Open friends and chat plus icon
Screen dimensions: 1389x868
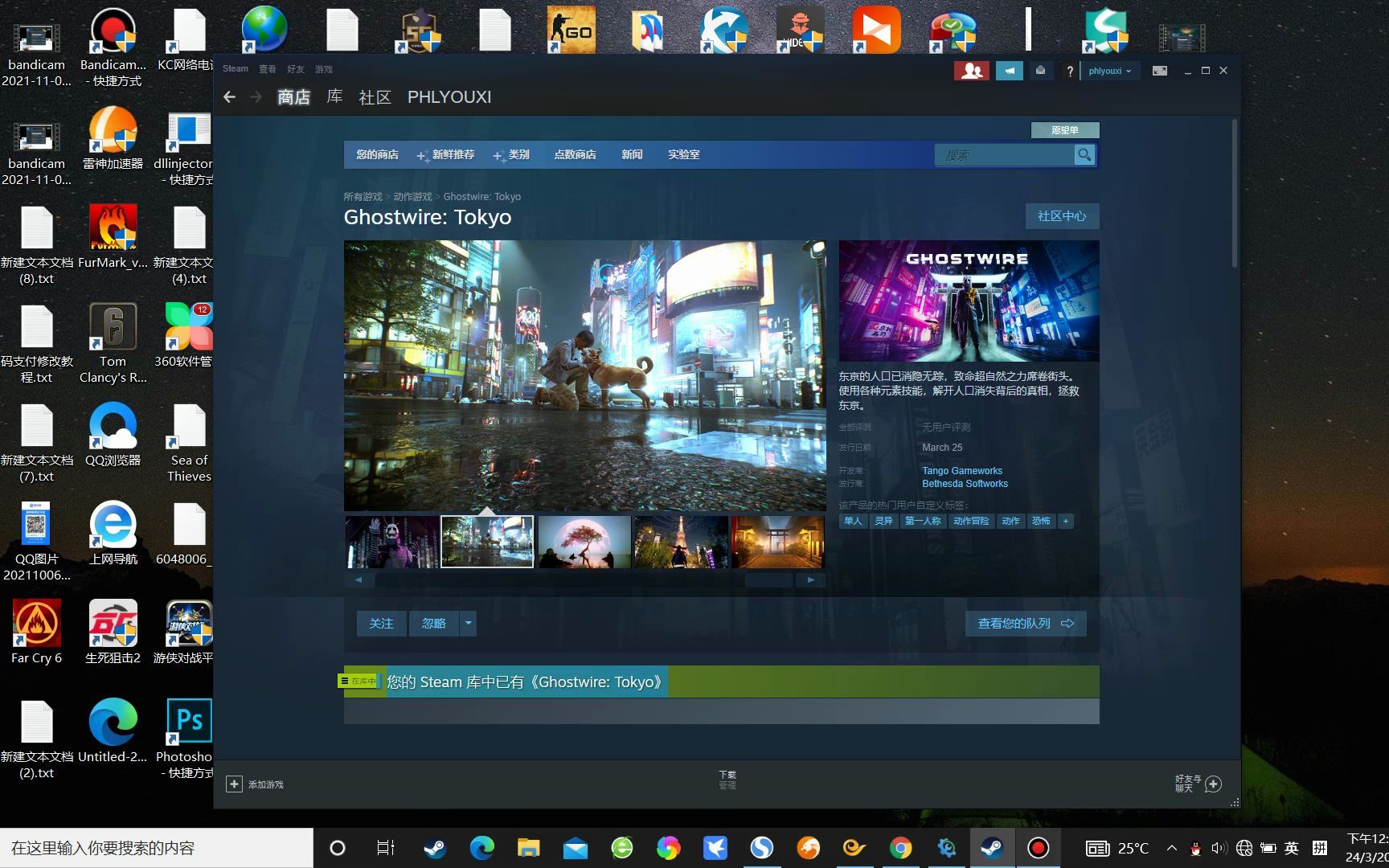(x=1214, y=784)
